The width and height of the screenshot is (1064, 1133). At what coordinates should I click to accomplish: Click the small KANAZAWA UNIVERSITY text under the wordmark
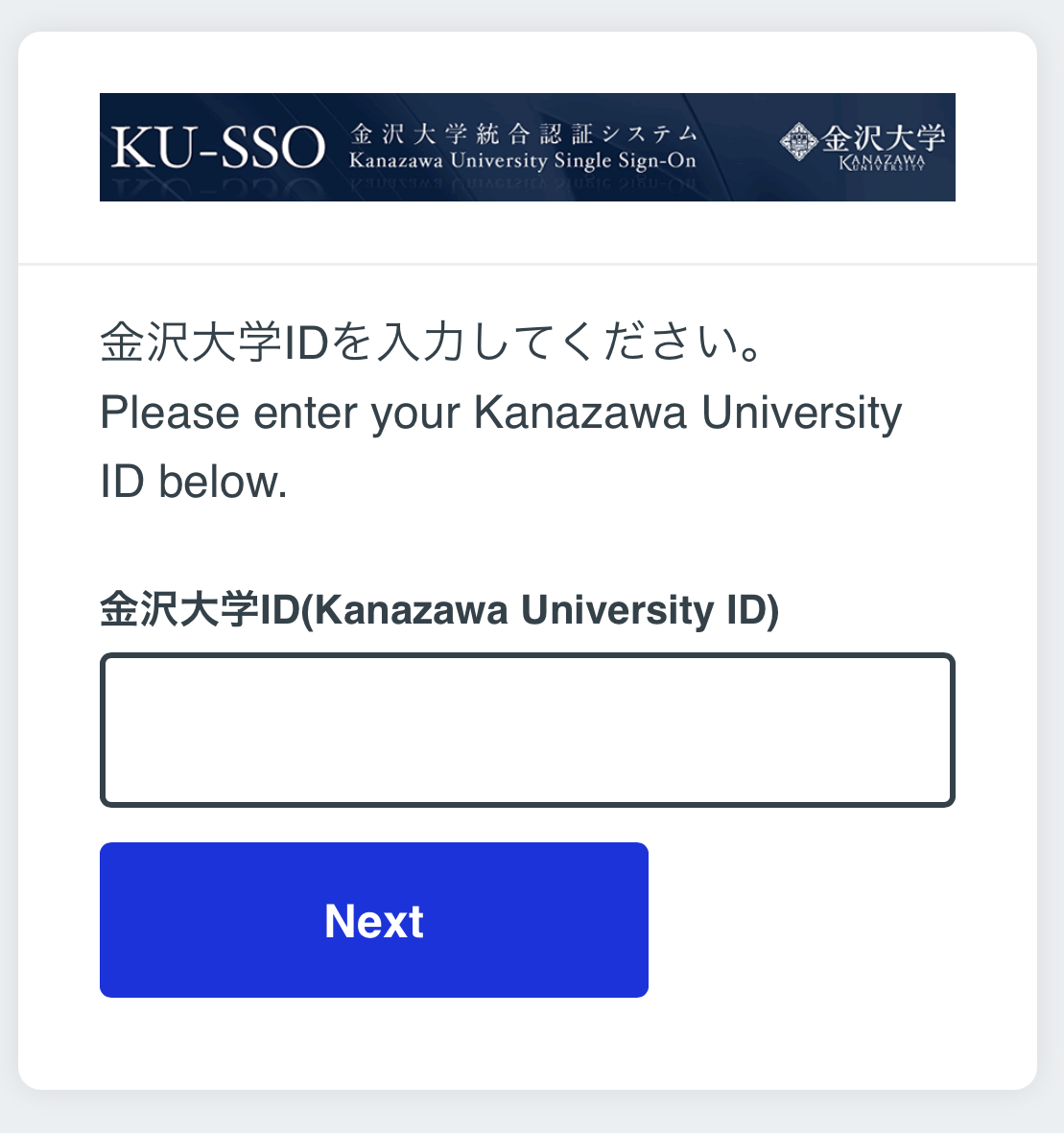click(882, 163)
